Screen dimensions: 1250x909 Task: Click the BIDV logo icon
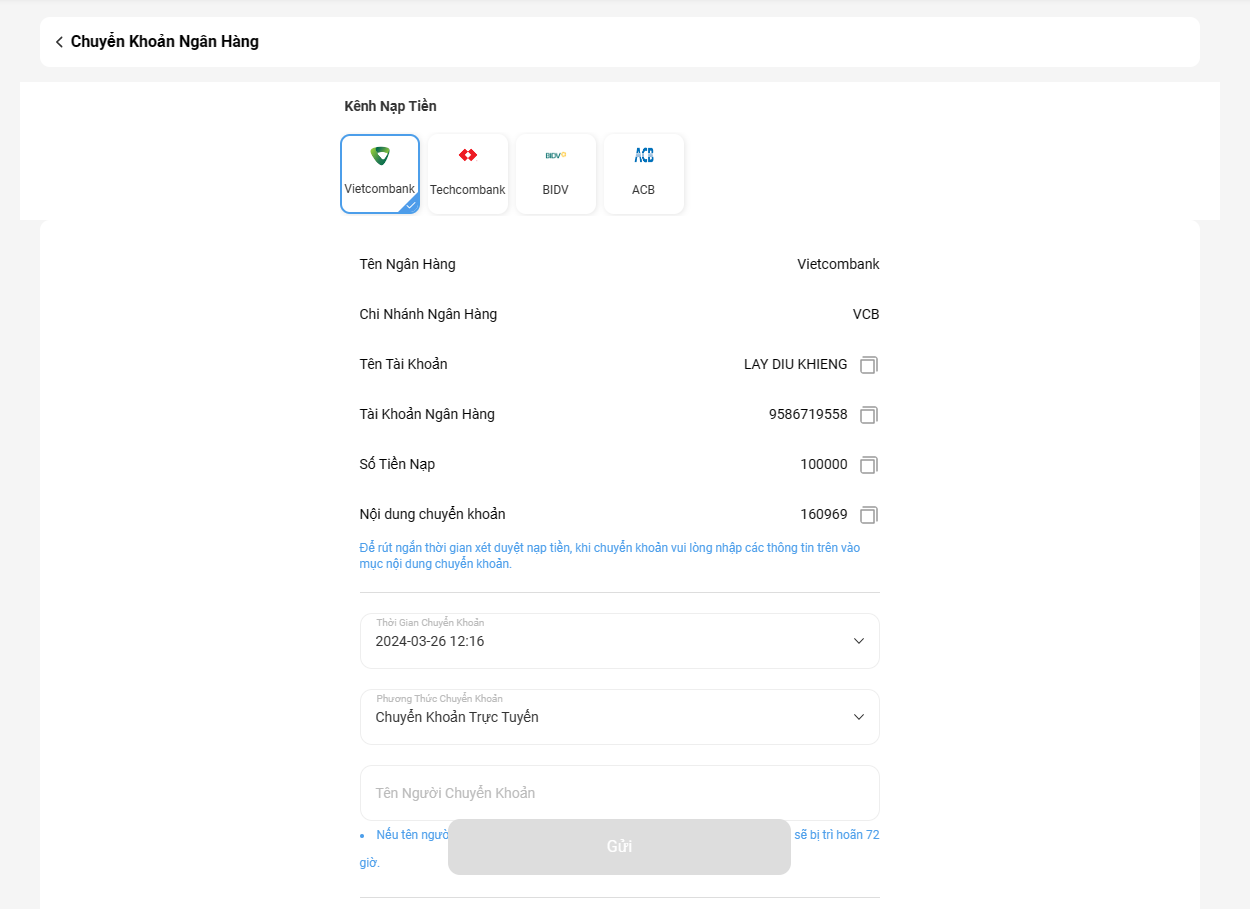click(x=556, y=155)
